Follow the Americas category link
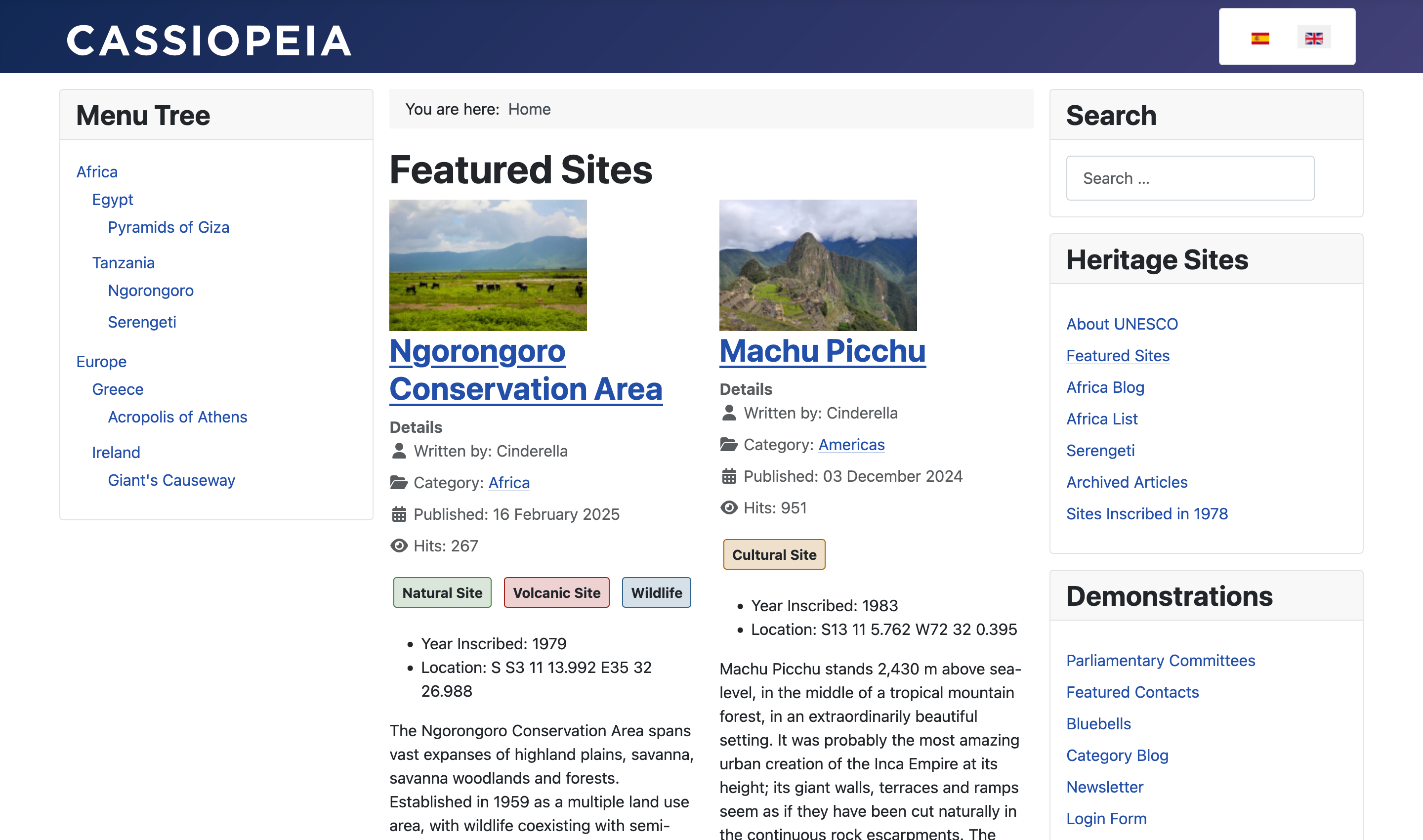The width and height of the screenshot is (1423, 840). [x=851, y=444]
